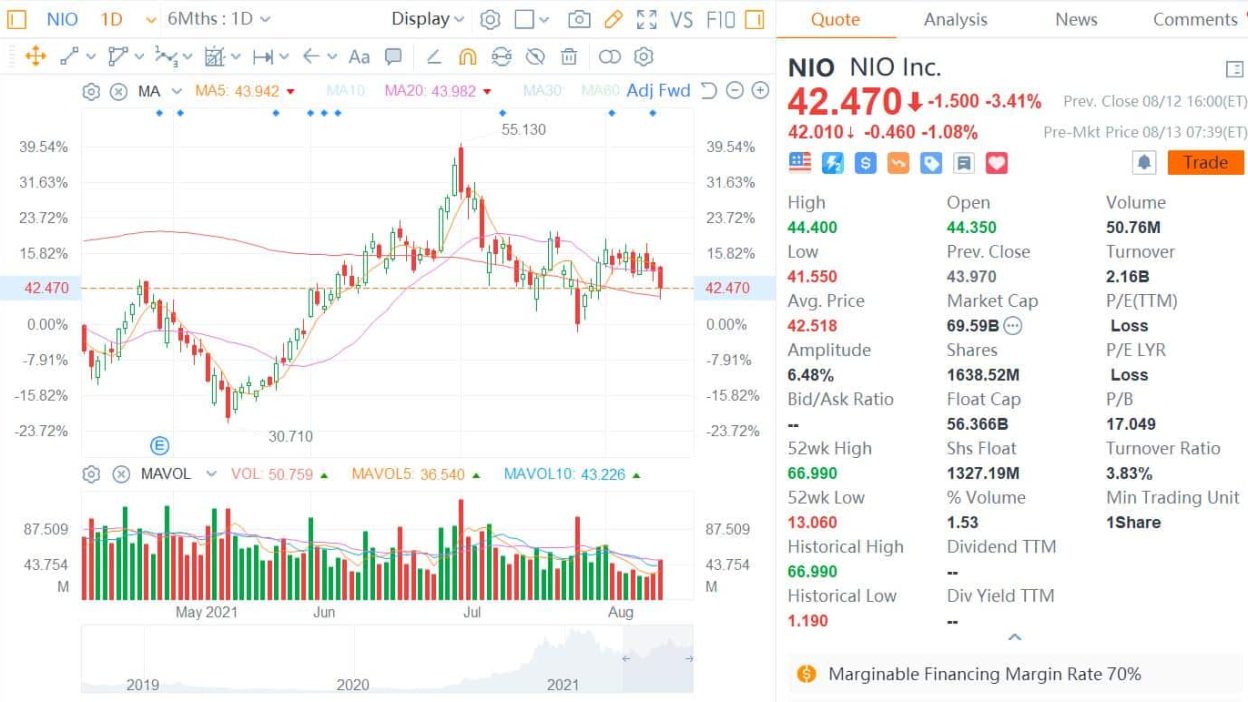Expand market cap details ellipsis
This screenshot has height=702, width=1248.
[x=1013, y=326]
